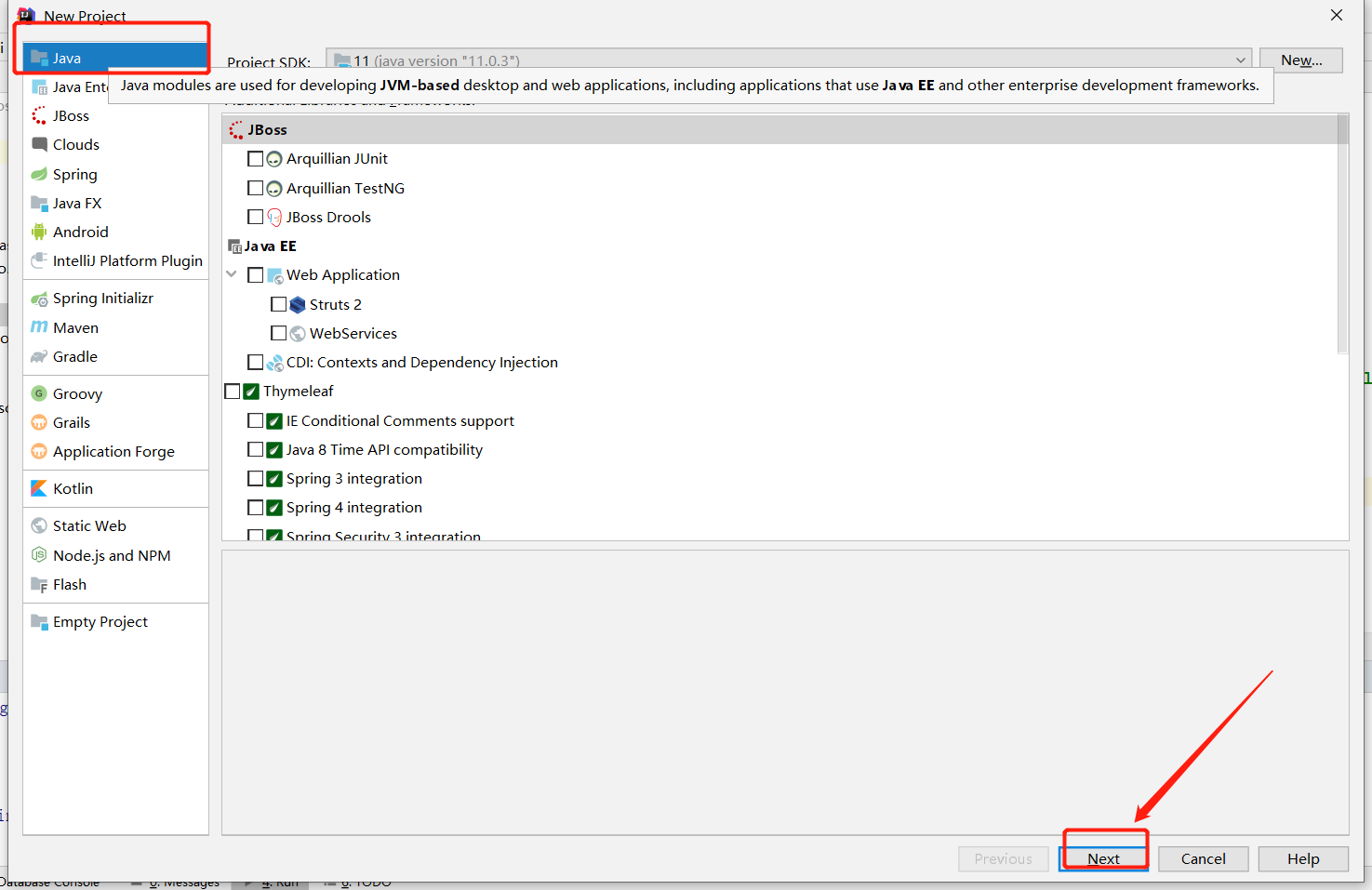
Task: Enable the Web Application checkbox
Action: pyautogui.click(x=256, y=275)
